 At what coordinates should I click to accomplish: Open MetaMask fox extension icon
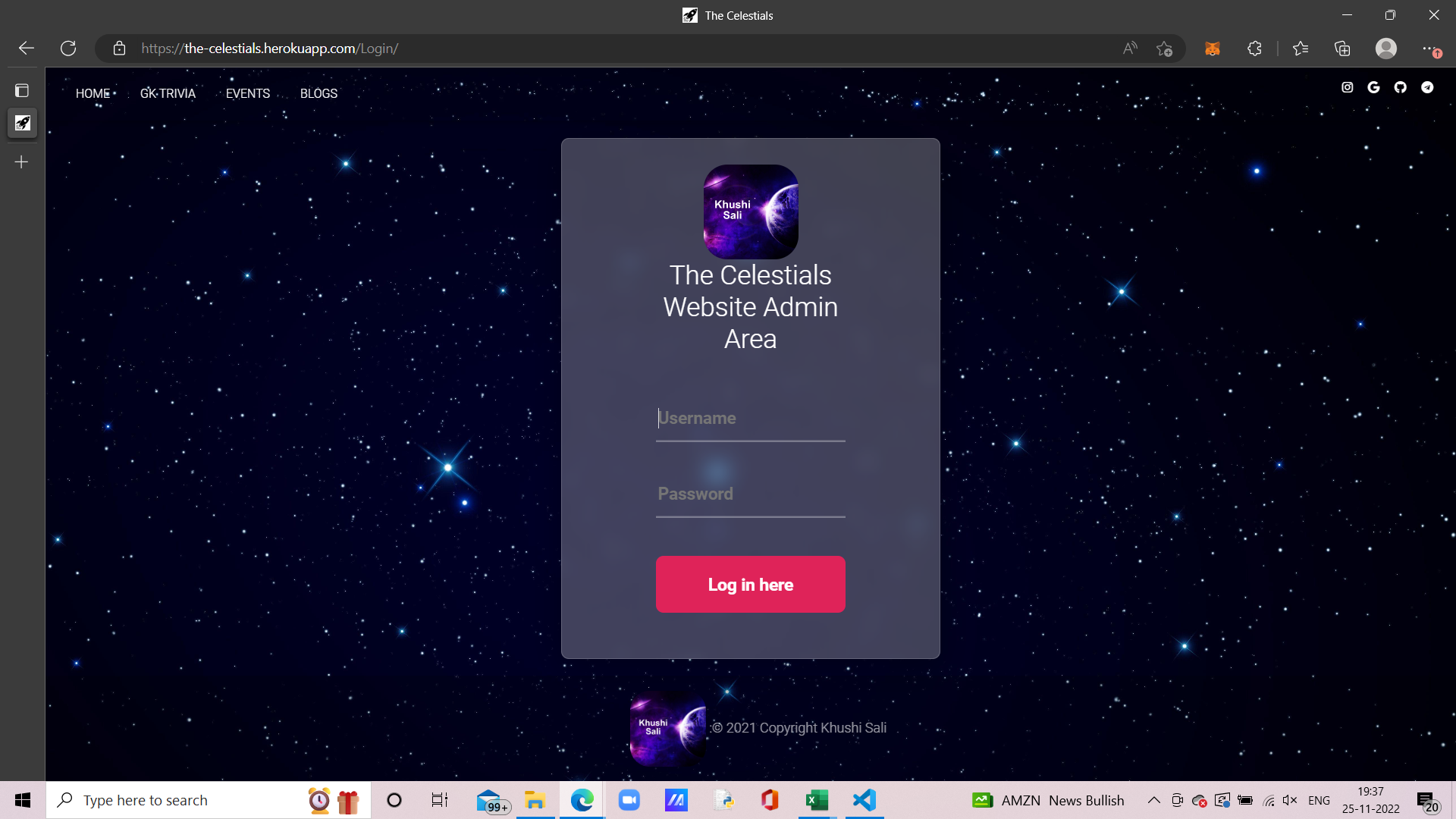tap(1212, 49)
